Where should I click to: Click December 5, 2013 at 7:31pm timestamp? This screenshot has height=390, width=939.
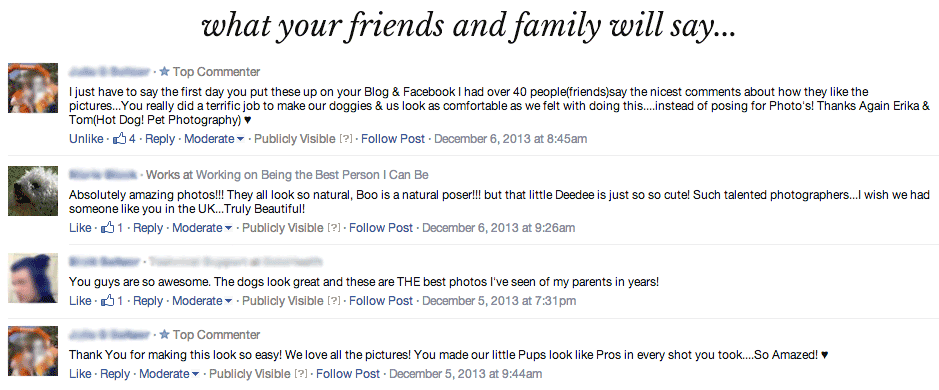[x=499, y=301]
